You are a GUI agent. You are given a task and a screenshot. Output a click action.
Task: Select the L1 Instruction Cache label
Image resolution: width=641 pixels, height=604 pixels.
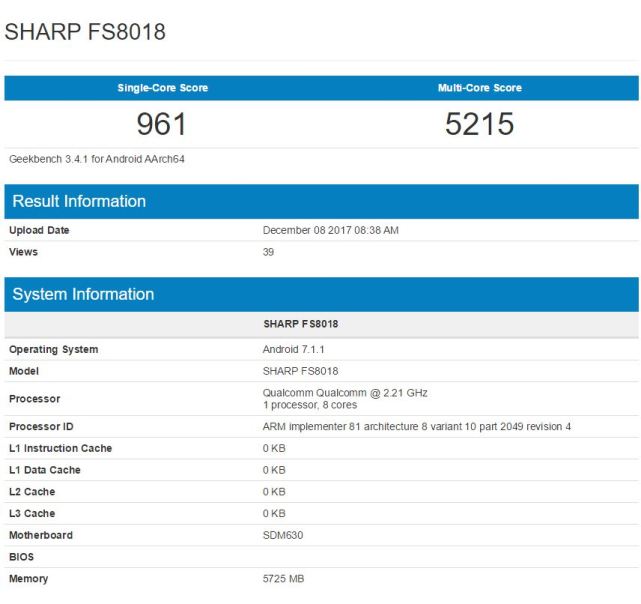coord(60,448)
